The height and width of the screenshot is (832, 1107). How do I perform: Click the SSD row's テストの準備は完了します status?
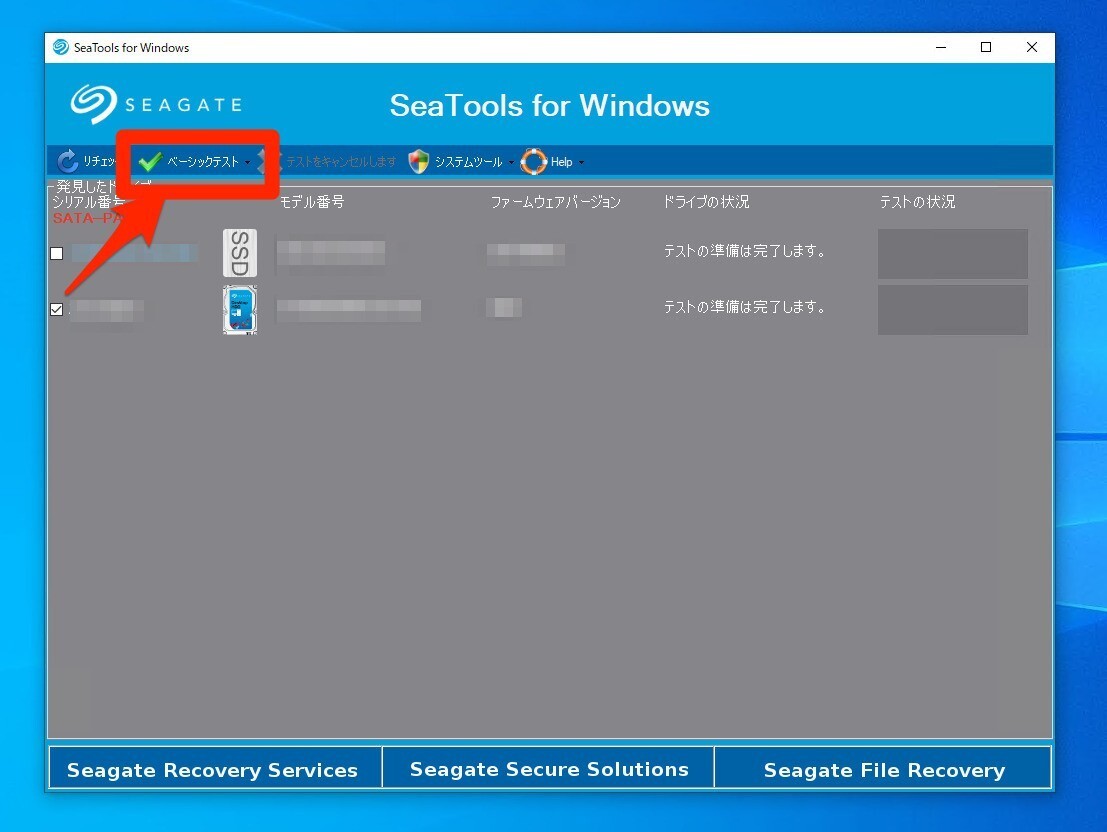click(745, 251)
